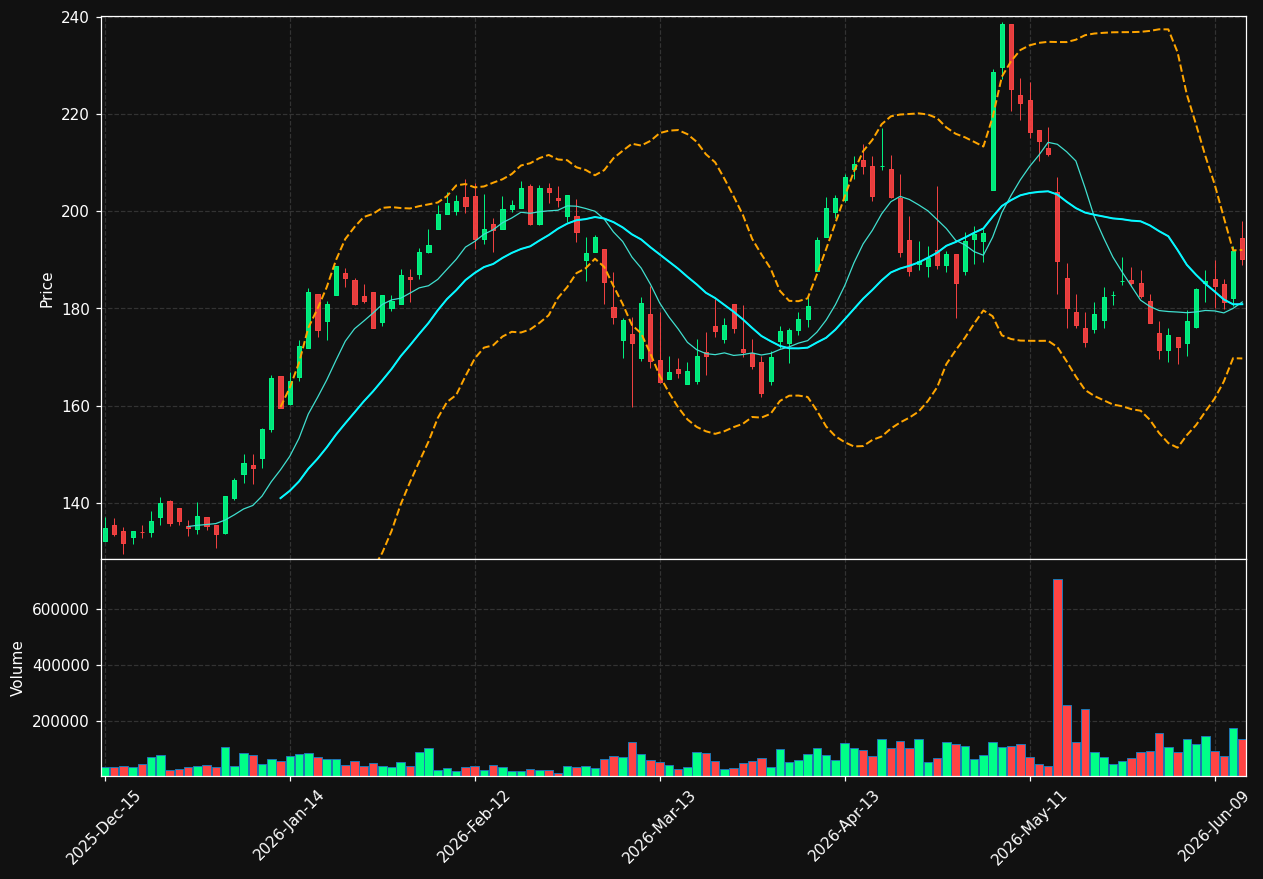Click the 200000 volume tick label
1263x879 pixels.
tap(62, 722)
